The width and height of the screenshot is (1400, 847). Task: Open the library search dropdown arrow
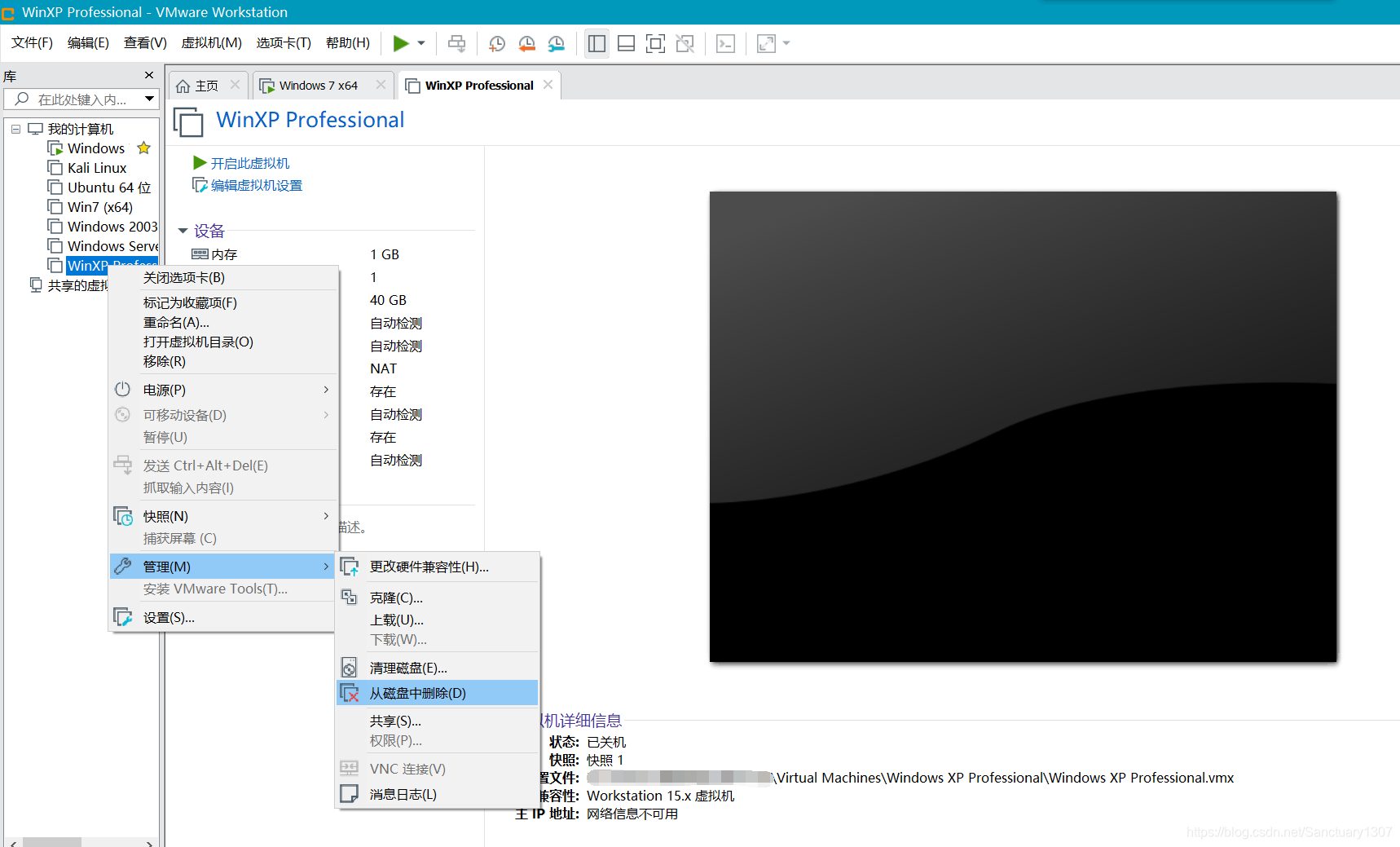[150, 99]
